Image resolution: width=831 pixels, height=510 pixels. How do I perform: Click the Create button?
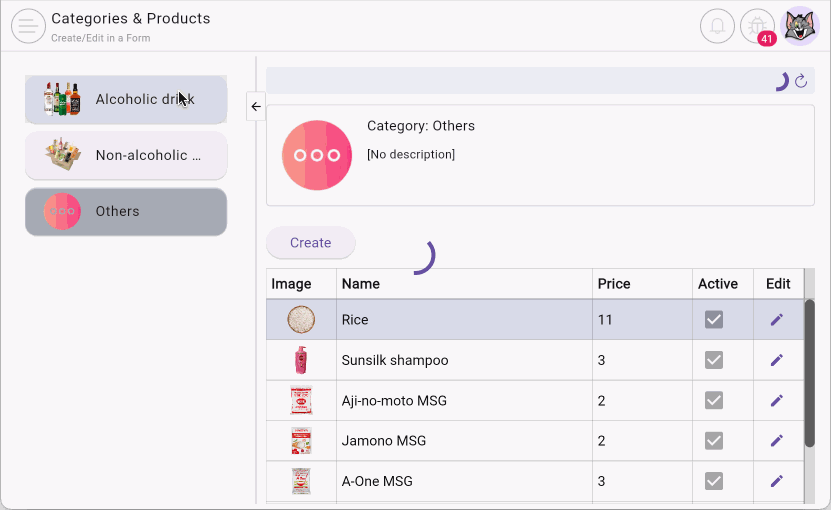(310, 243)
